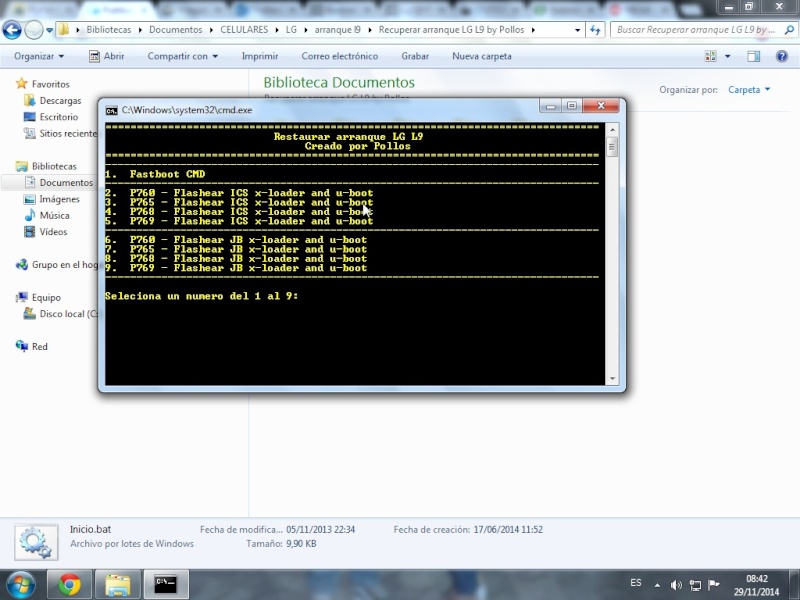The width and height of the screenshot is (800, 600).
Task: Click the file size 9,90 KB
Action: pyautogui.click(x=301, y=544)
